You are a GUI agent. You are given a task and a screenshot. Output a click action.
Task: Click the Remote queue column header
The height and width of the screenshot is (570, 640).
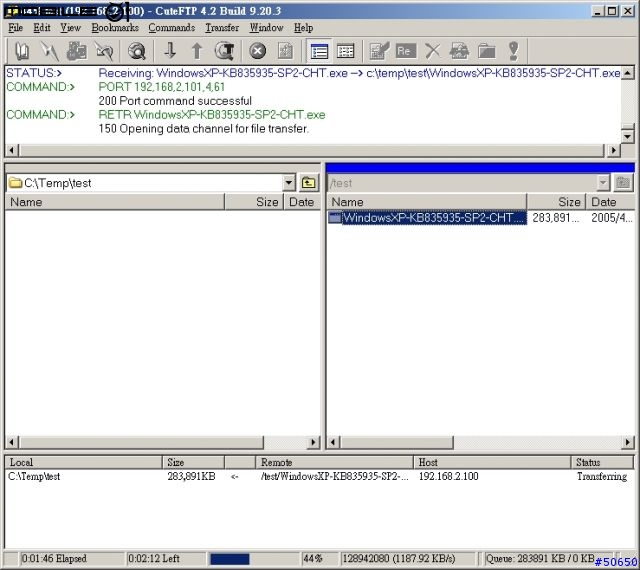pos(334,462)
